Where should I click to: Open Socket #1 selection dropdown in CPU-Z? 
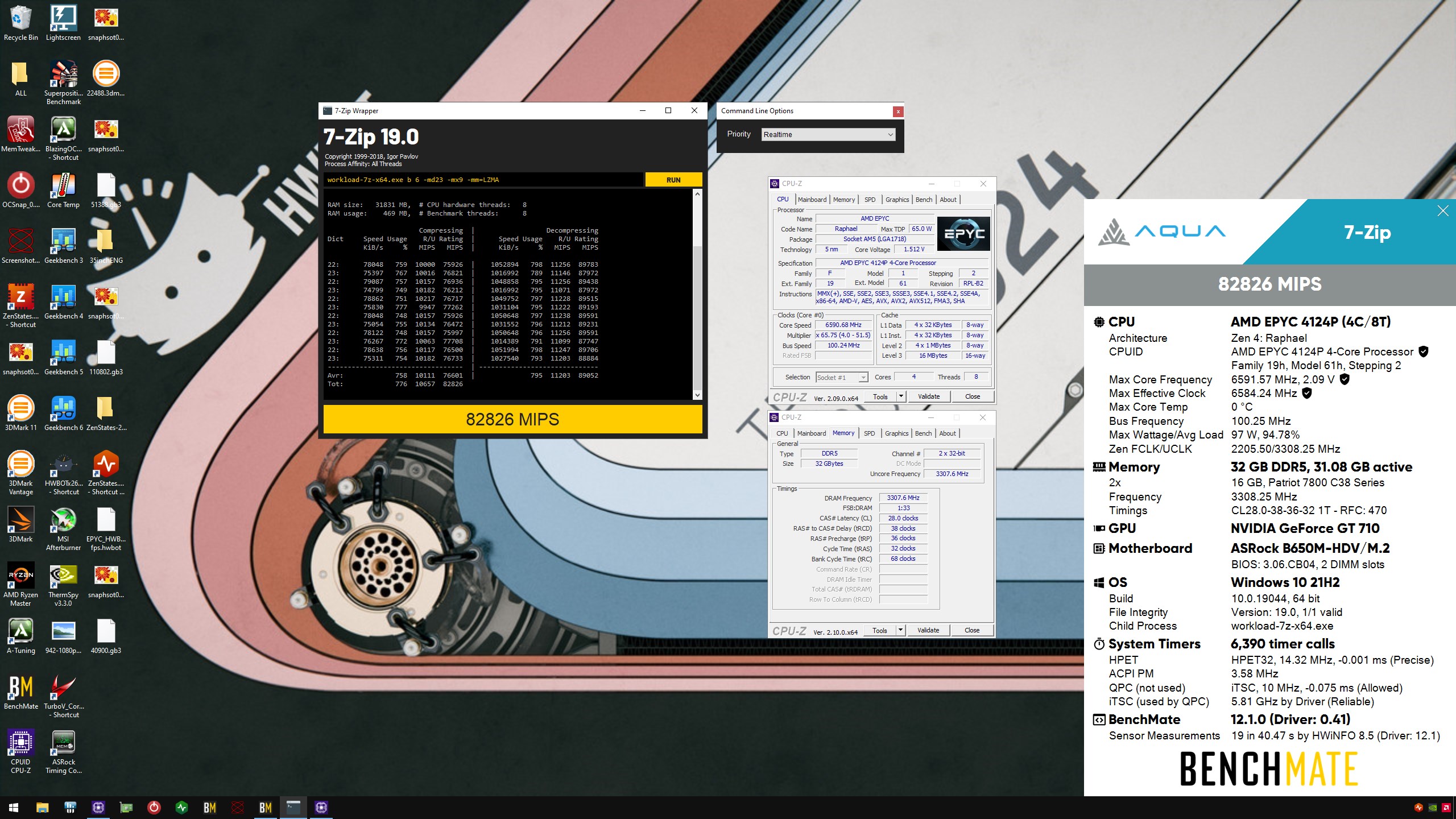pyautogui.click(x=842, y=377)
